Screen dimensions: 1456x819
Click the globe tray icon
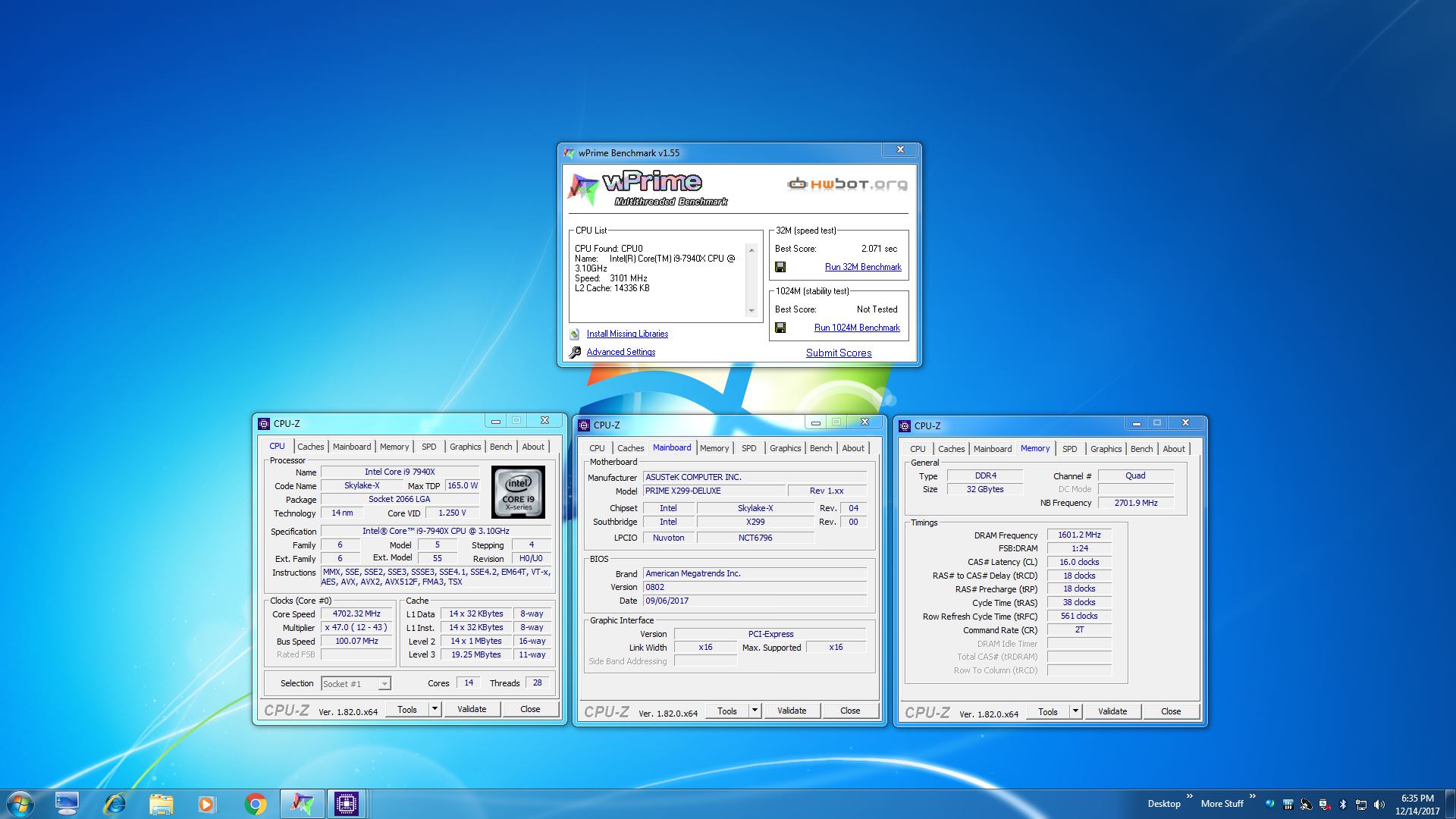[x=1270, y=804]
